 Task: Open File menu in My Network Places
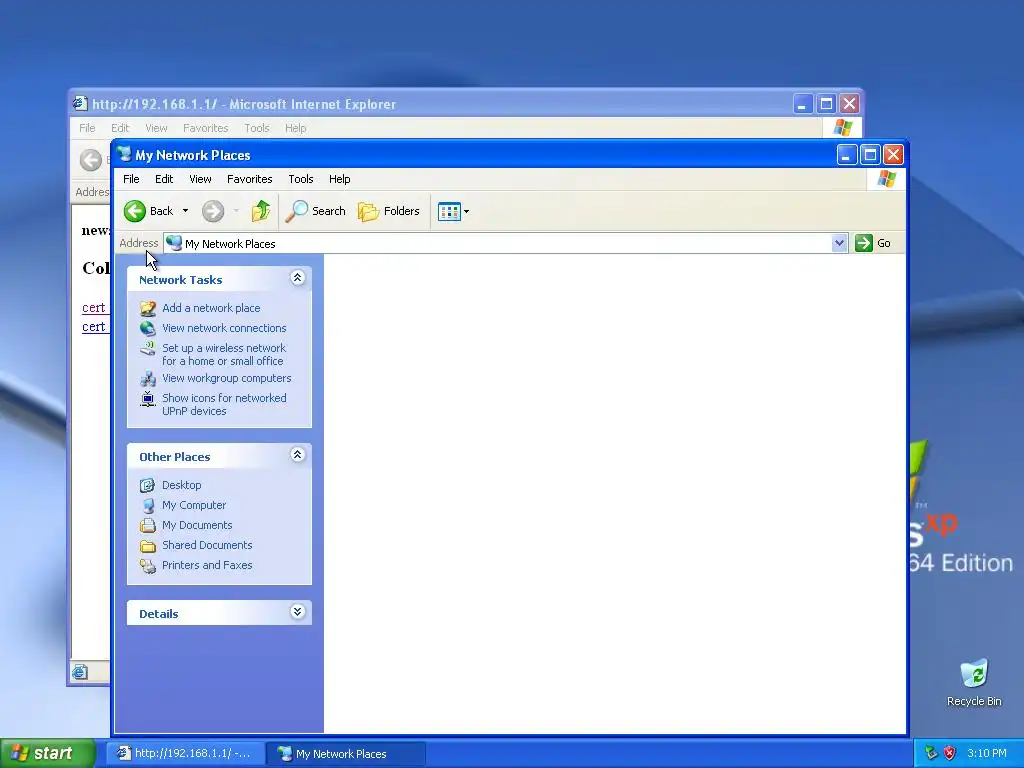(131, 179)
